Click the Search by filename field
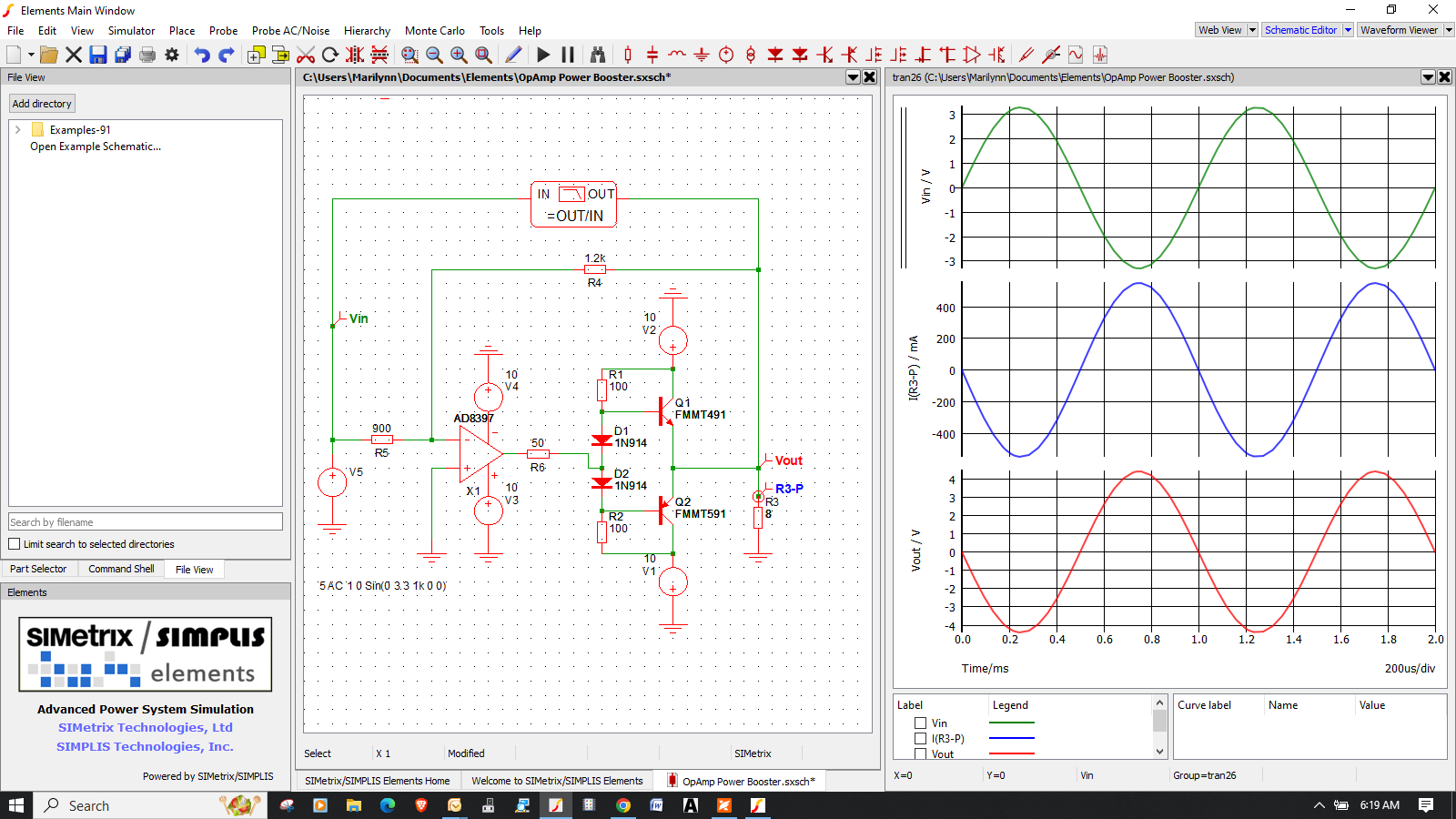 pyautogui.click(x=146, y=521)
